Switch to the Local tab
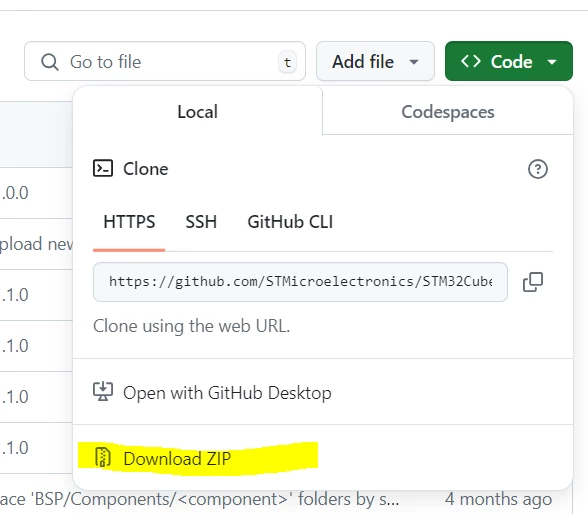This screenshot has width=588, height=514. coord(198,111)
